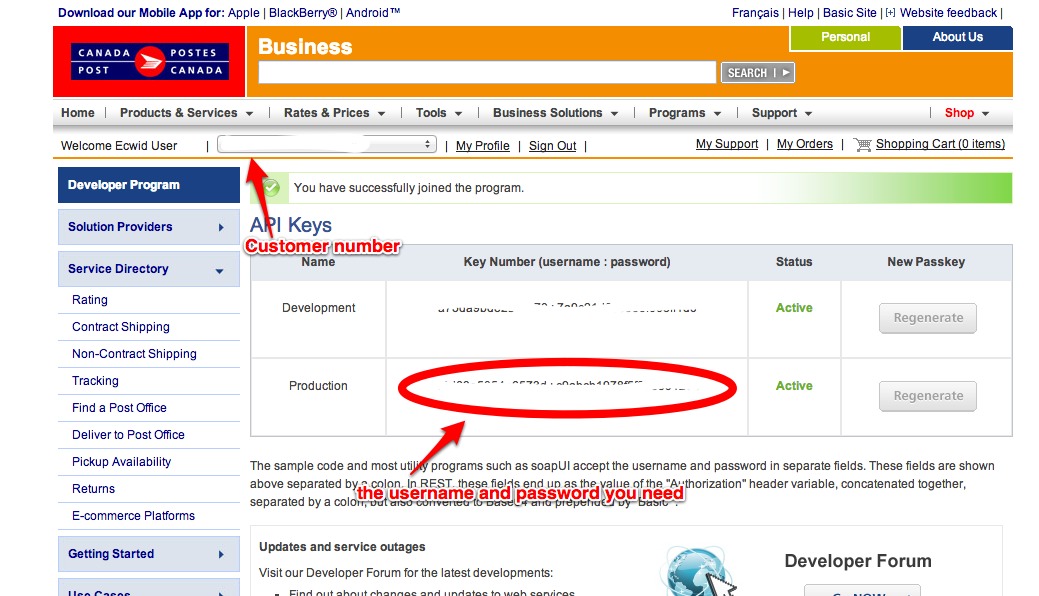Click the Canada Post logo

pyautogui.click(x=150, y=62)
